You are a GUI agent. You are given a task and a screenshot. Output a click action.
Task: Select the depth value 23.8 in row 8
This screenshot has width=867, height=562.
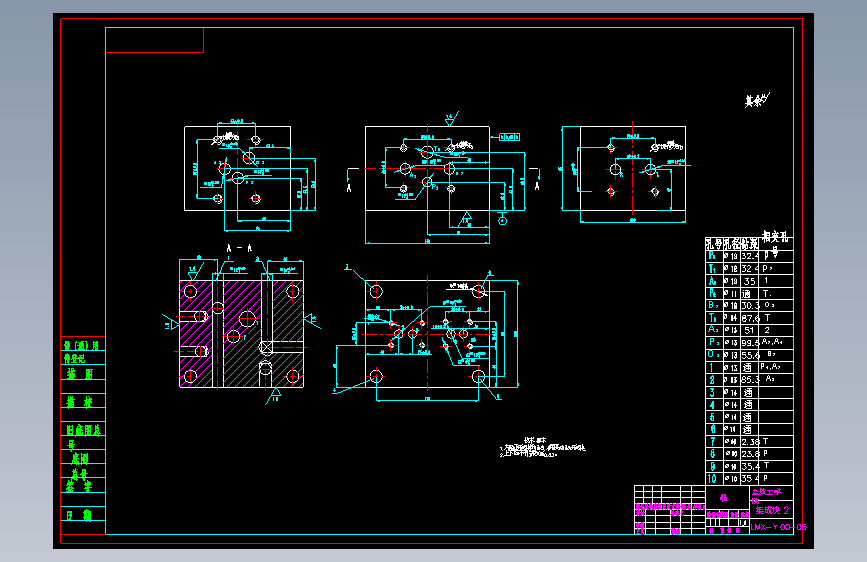pos(750,454)
